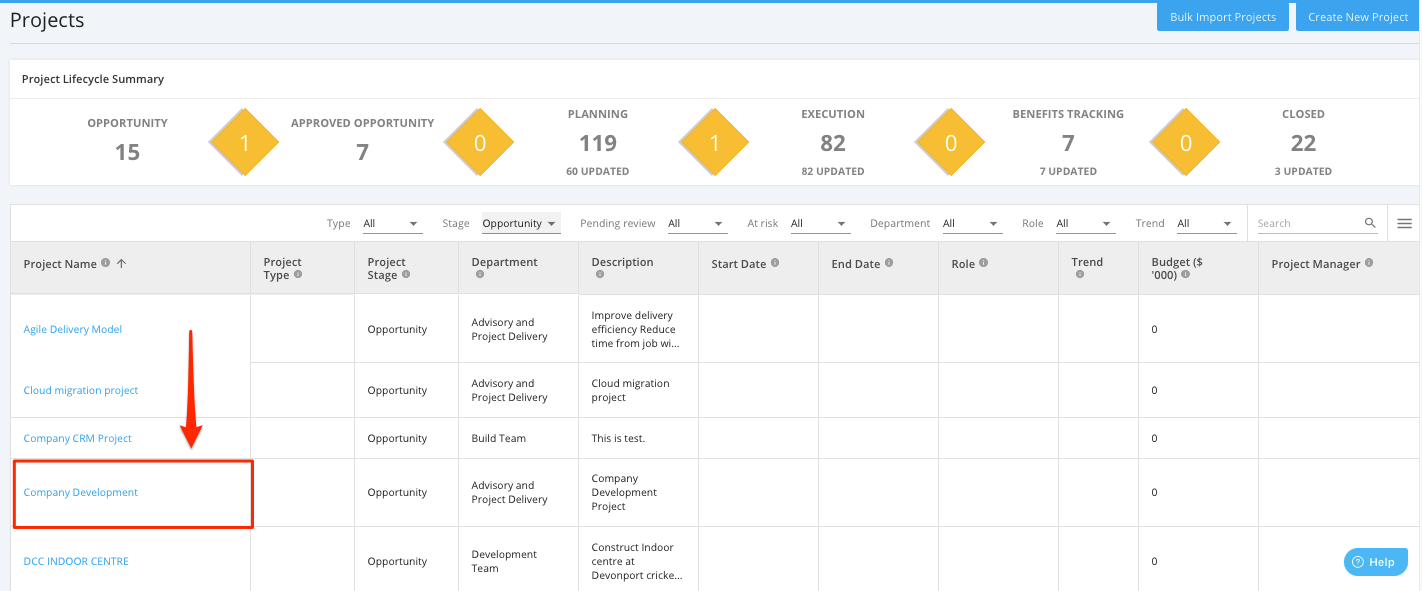Click the 'Project Lifecycle Summary' heading
Screen dimensions: 1422x591
point(93,79)
